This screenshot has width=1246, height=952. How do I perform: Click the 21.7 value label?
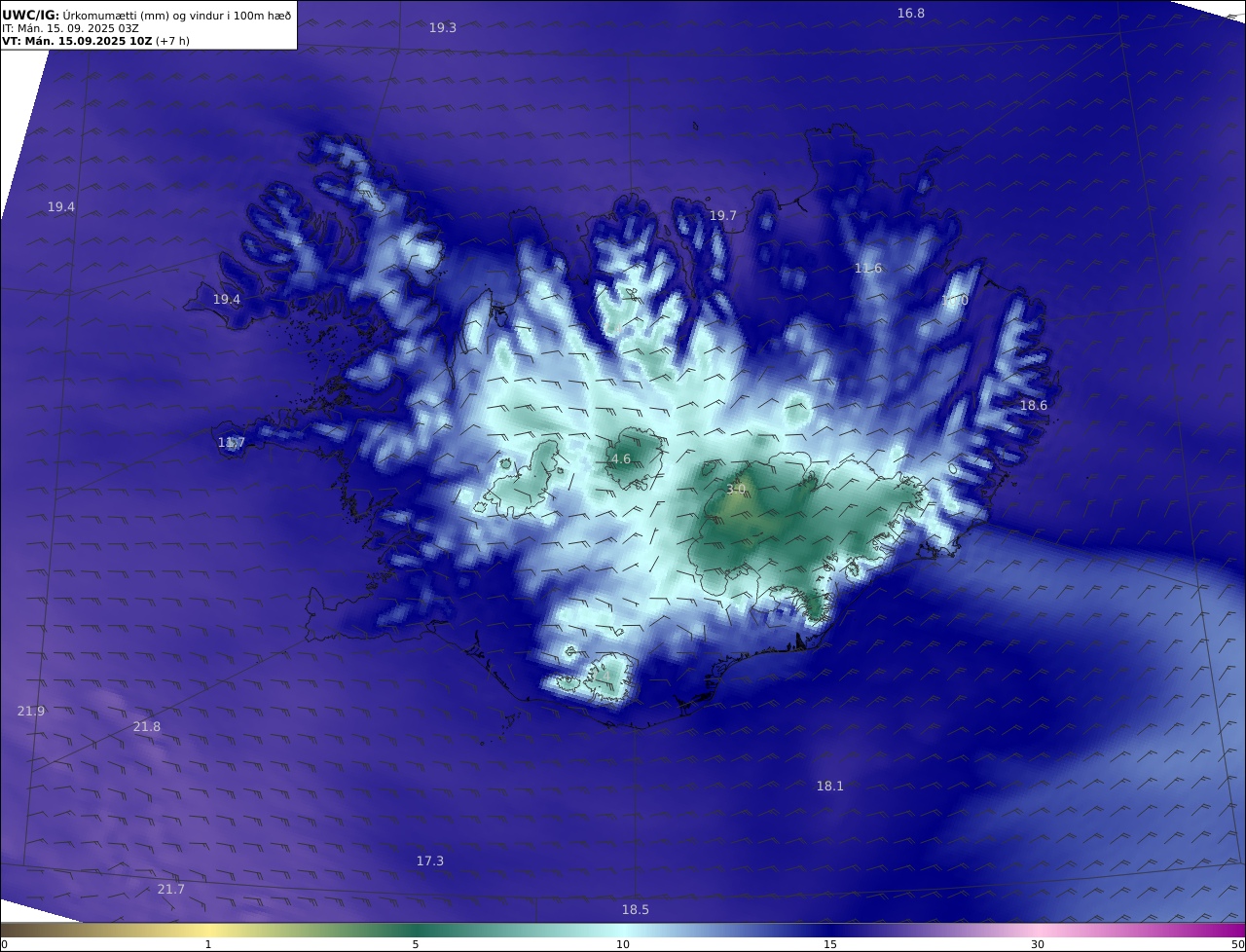pyautogui.click(x=171, y=890)
